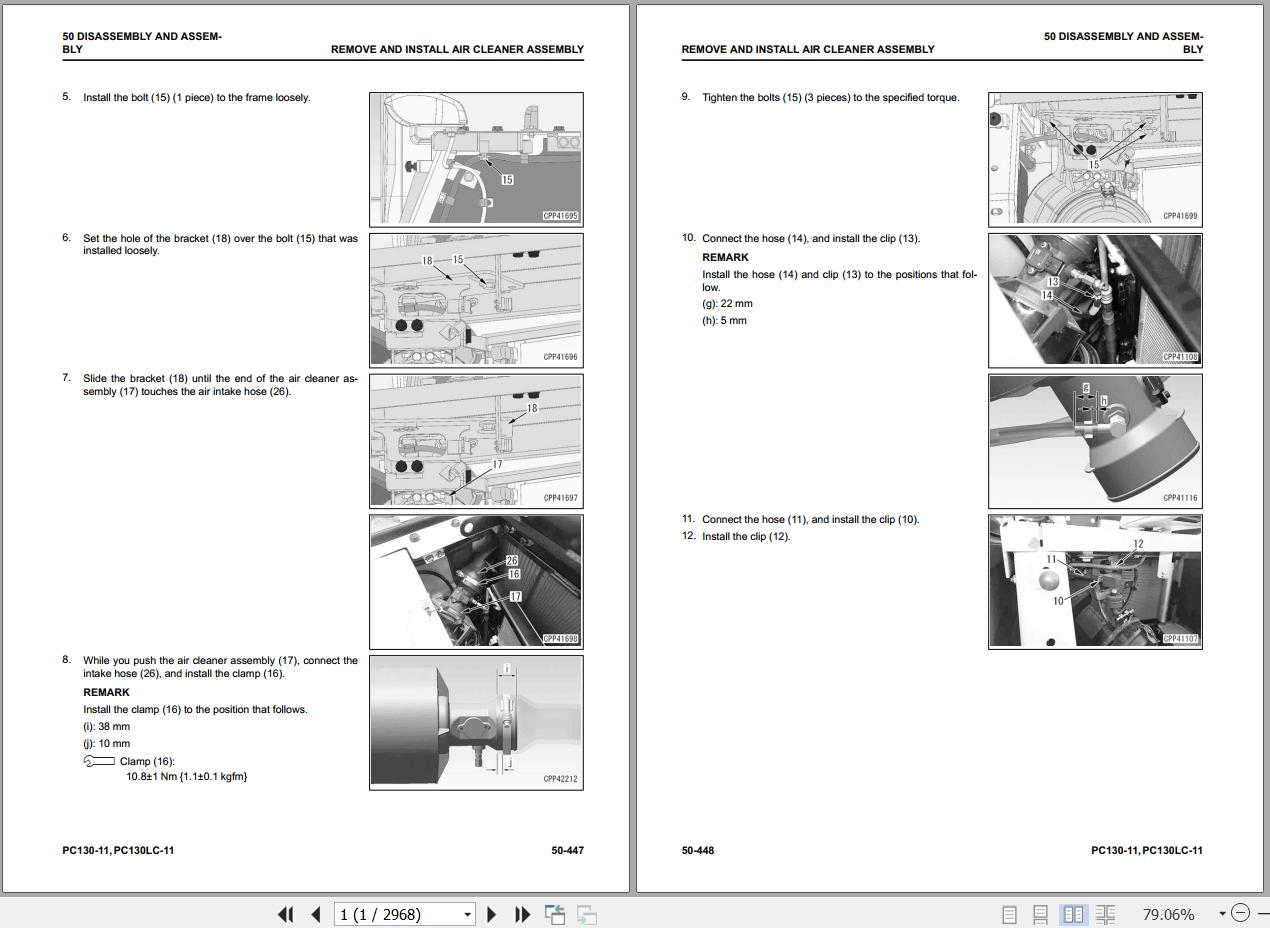Click the figure CPP41697 illustration

[476, 439]
